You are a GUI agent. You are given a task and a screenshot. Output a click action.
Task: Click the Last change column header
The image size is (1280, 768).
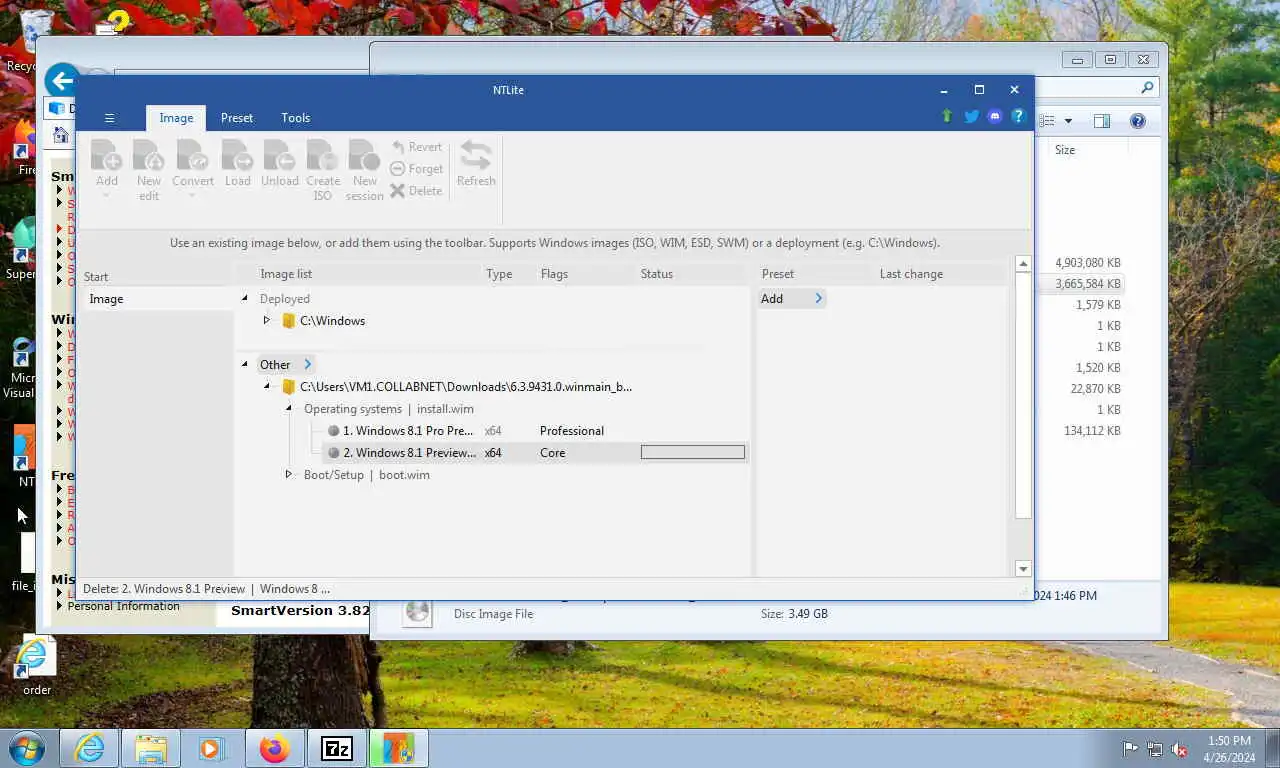tap(911, 274)
